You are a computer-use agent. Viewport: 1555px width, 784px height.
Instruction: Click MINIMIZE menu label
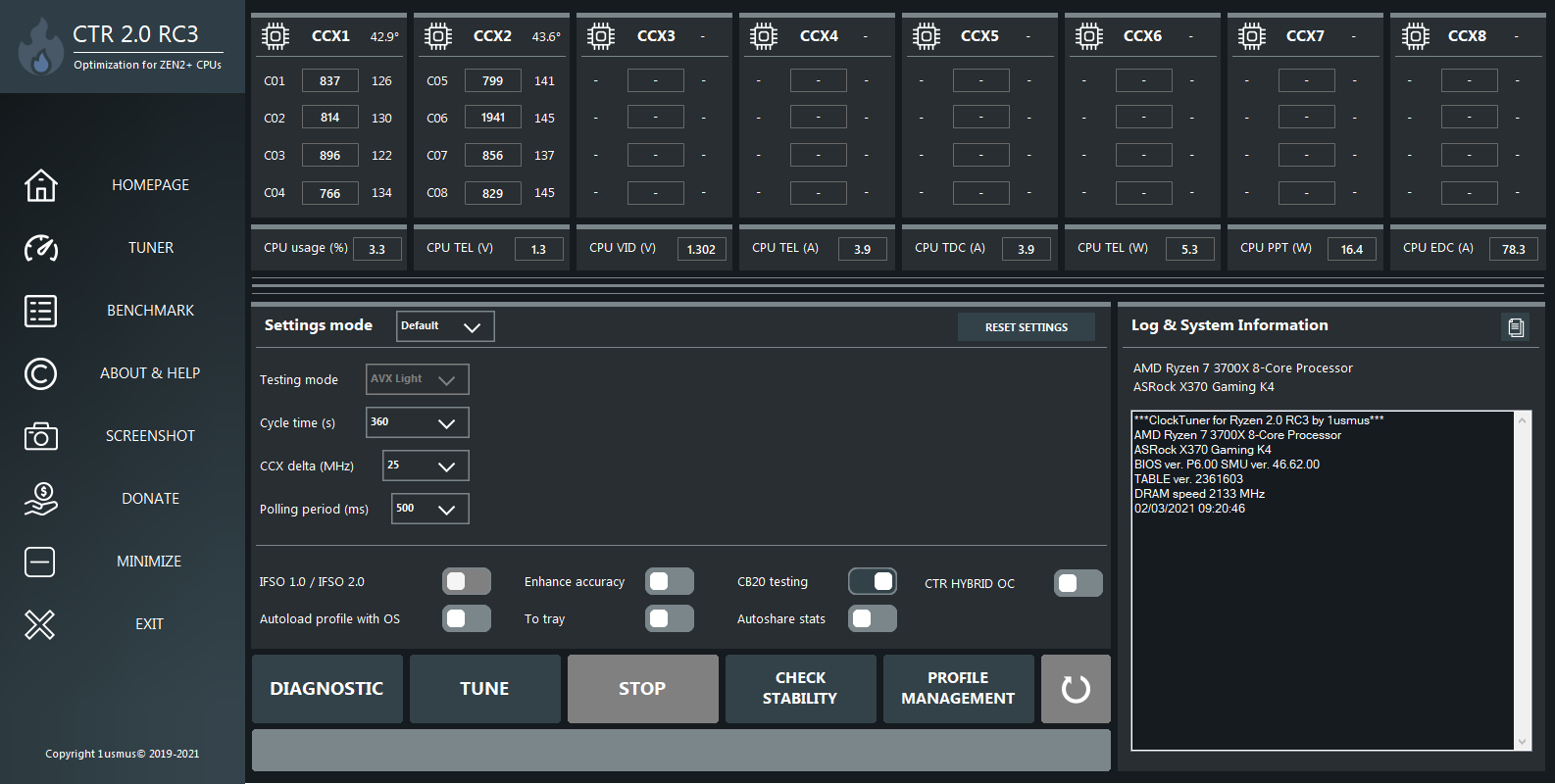(x=150, y=562)
